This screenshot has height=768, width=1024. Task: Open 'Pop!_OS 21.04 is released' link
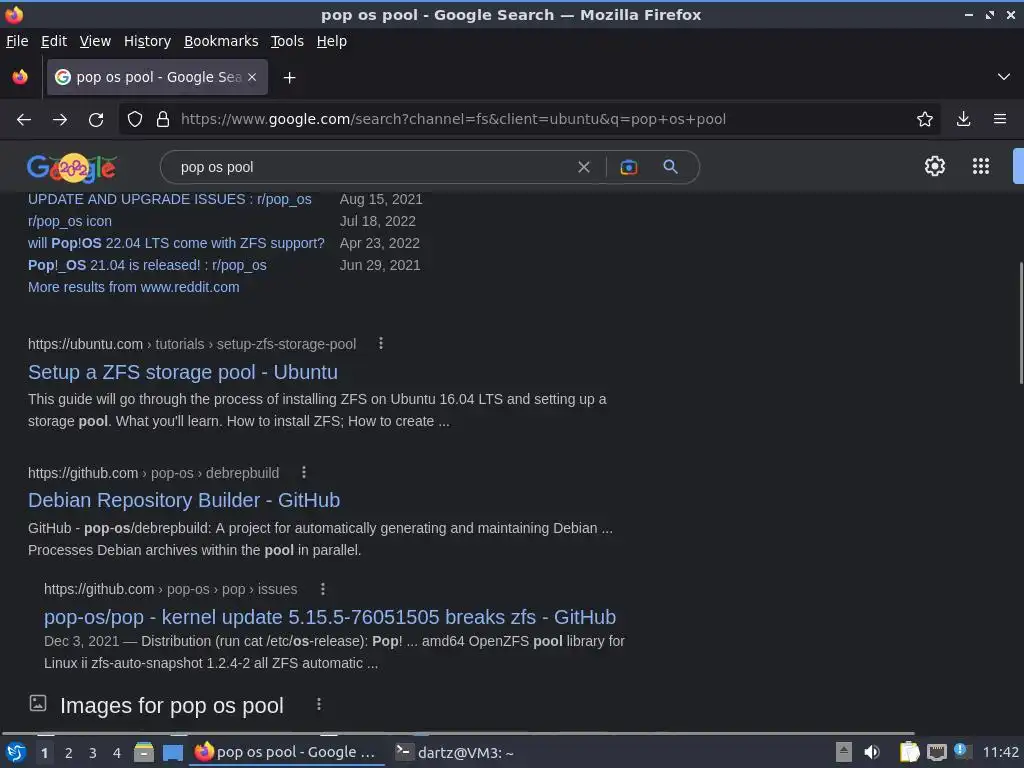[x=147, y=265]
